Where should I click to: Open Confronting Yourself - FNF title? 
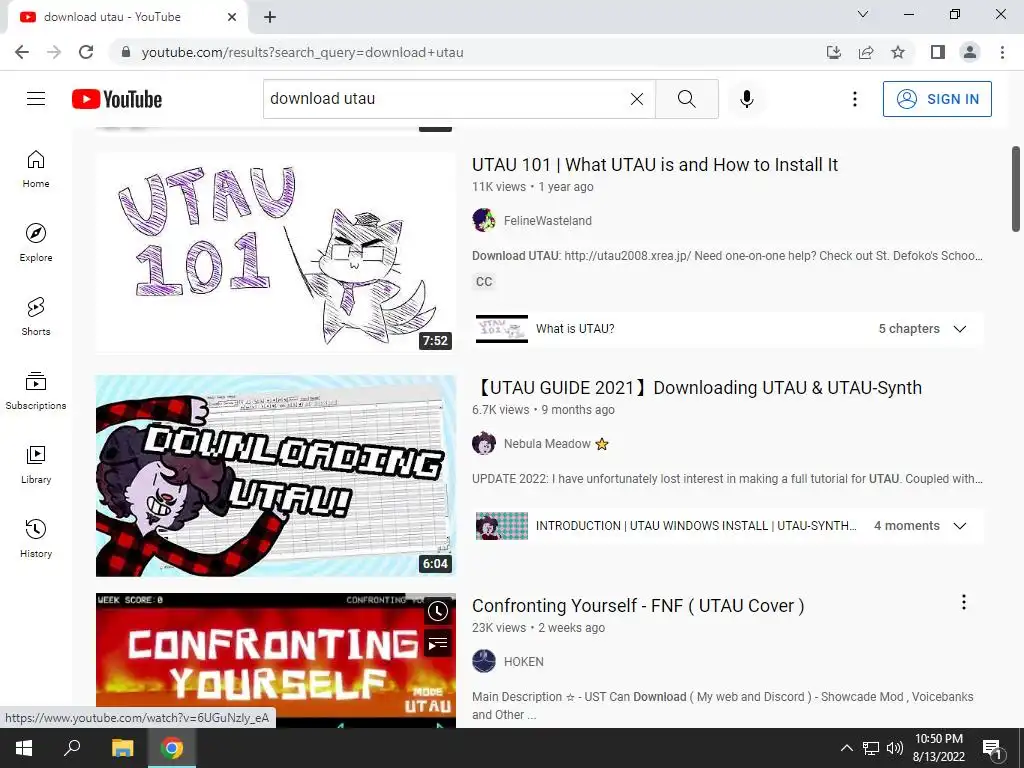pyautogui.click(x=637, y=605)
